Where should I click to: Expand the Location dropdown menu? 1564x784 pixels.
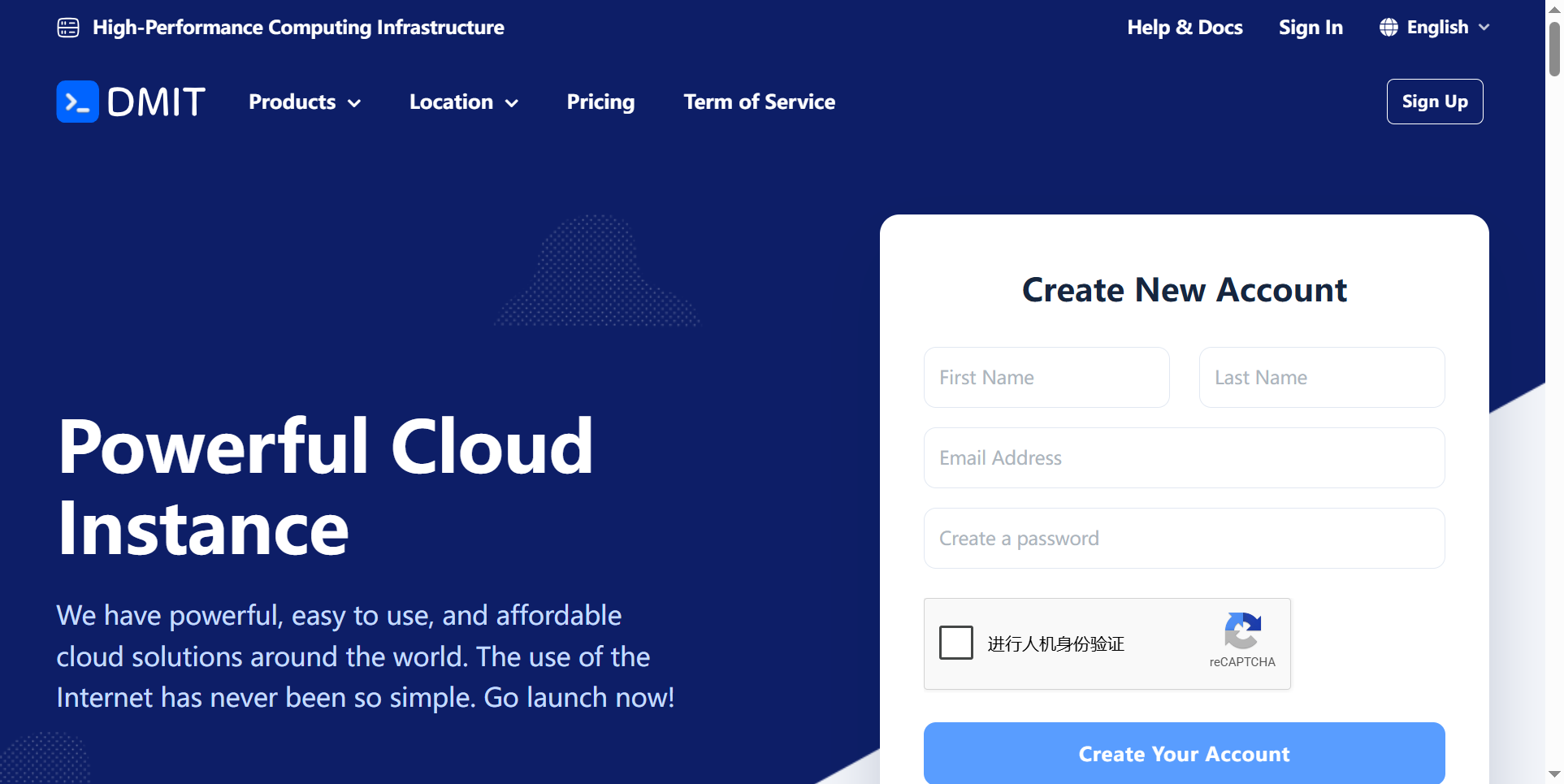pos(464,102)
